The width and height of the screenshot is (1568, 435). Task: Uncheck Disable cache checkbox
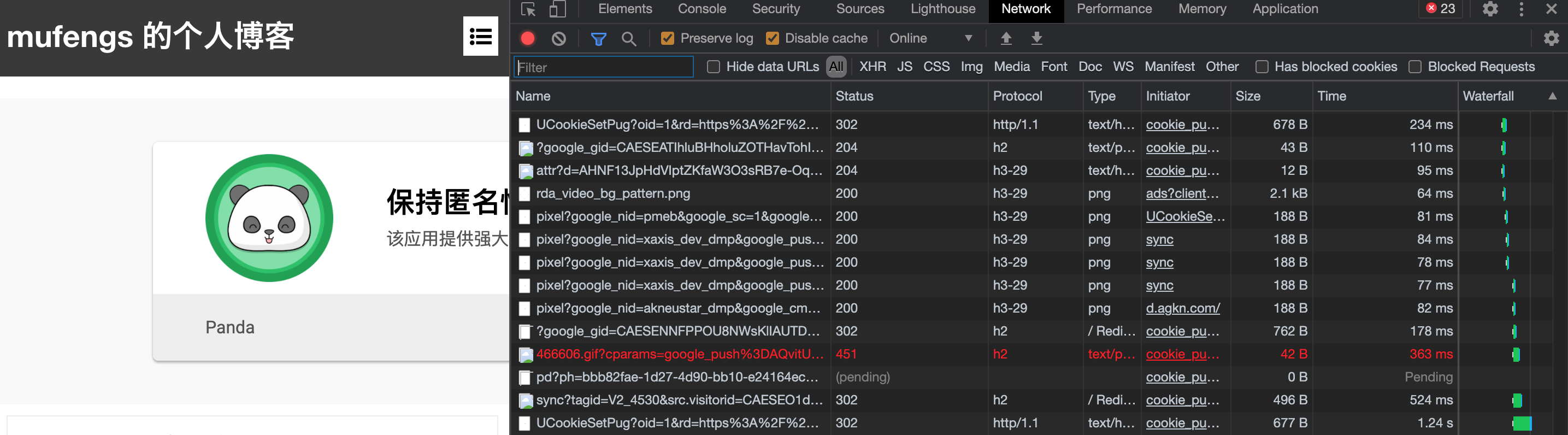pos(772,38)
